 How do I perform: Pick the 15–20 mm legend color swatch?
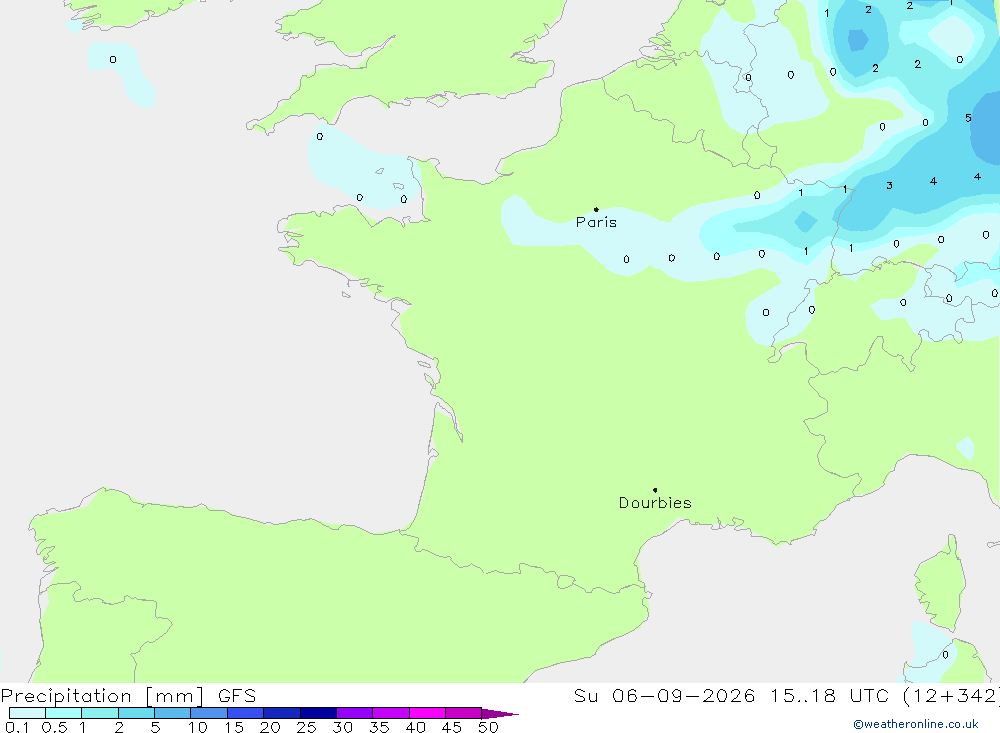click(x=246, y=713)
